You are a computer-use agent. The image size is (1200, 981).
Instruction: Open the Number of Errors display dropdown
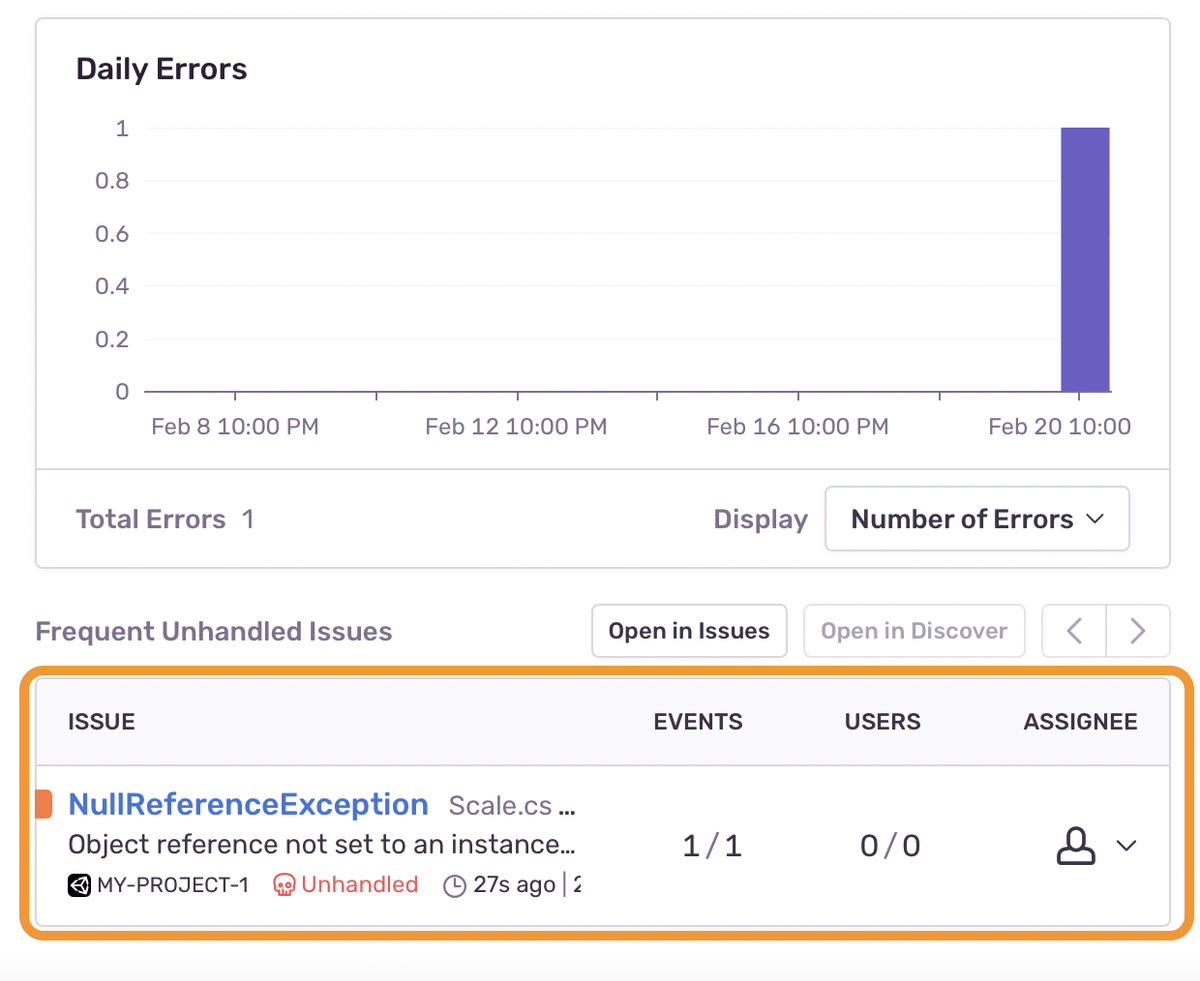(977, 519)
